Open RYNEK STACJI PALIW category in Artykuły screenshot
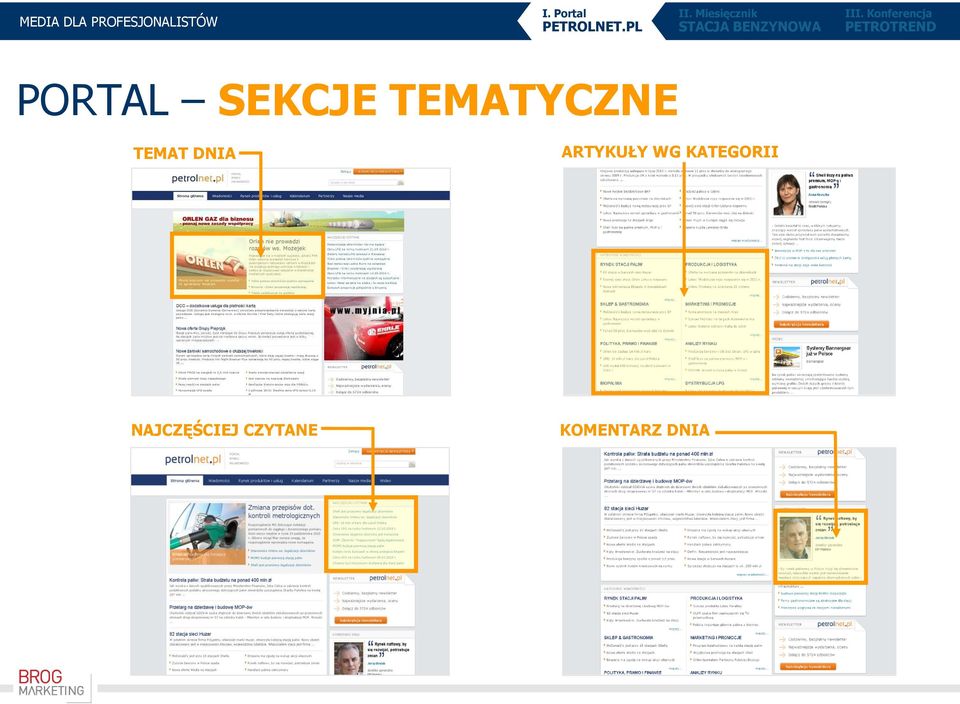The width and height of the screenshot is (960, 704). (621, 264)
